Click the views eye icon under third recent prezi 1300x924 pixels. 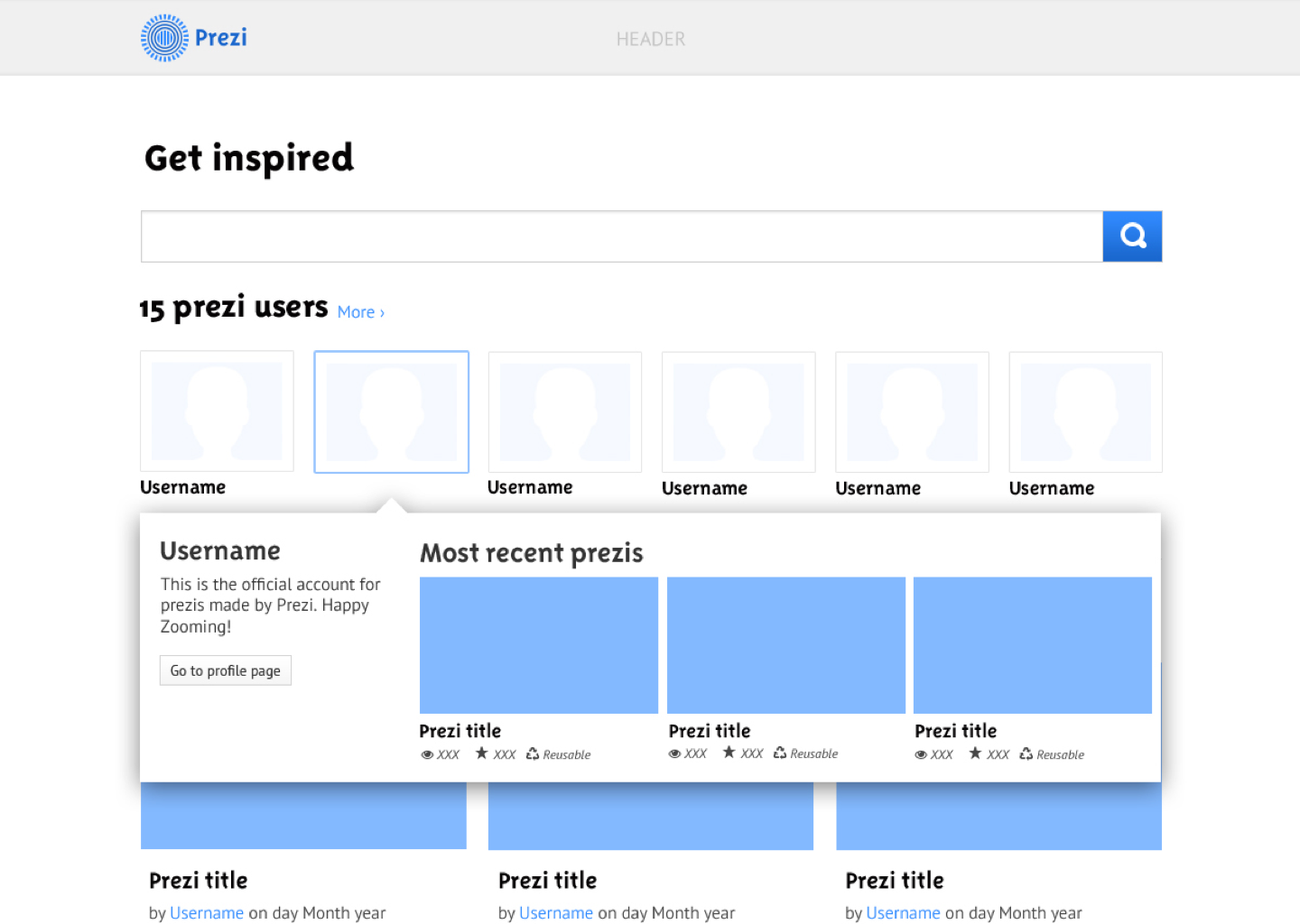click(x=921, y=755)
